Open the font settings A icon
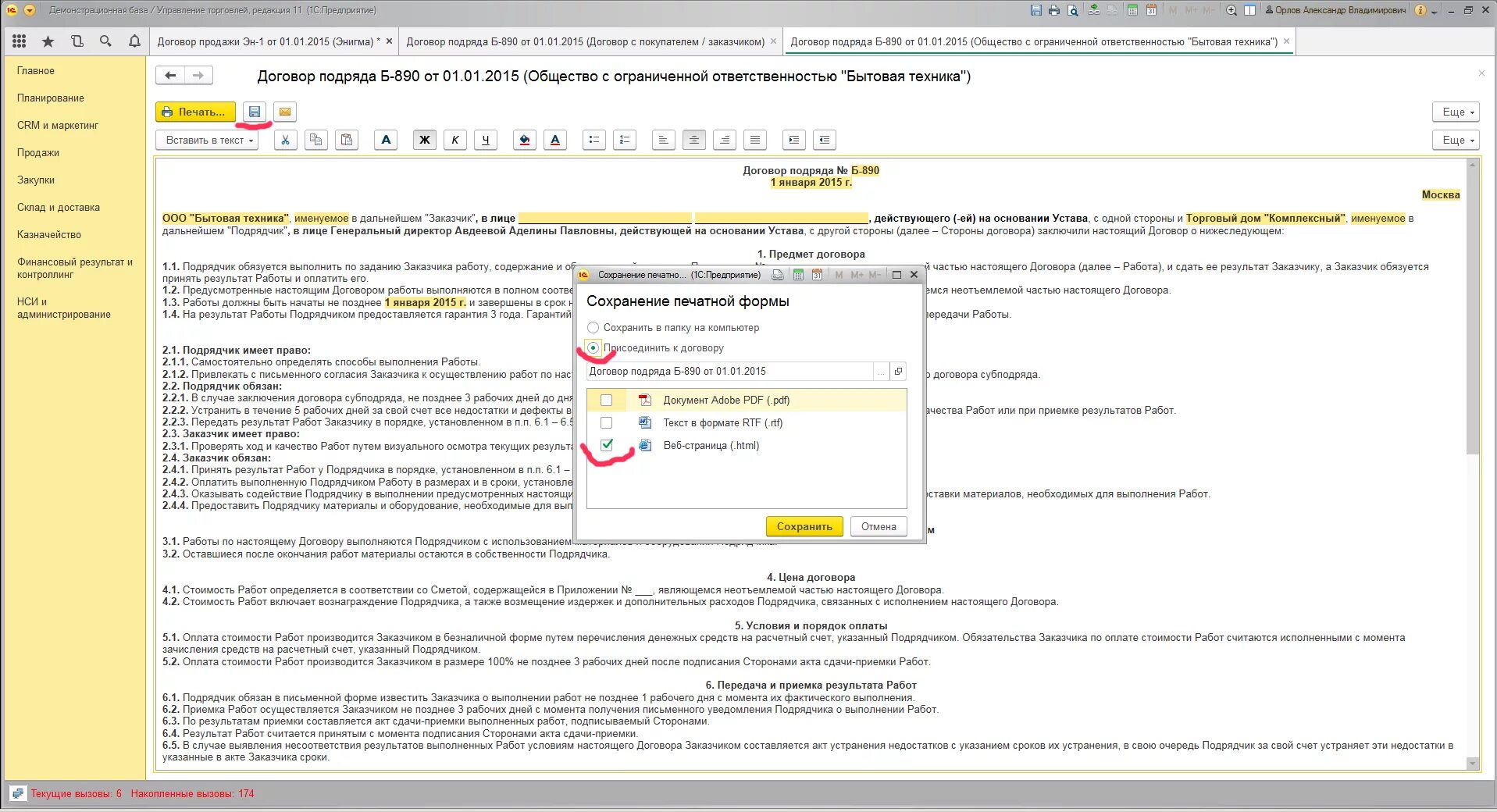1497x812 pixels. (386, 140)
